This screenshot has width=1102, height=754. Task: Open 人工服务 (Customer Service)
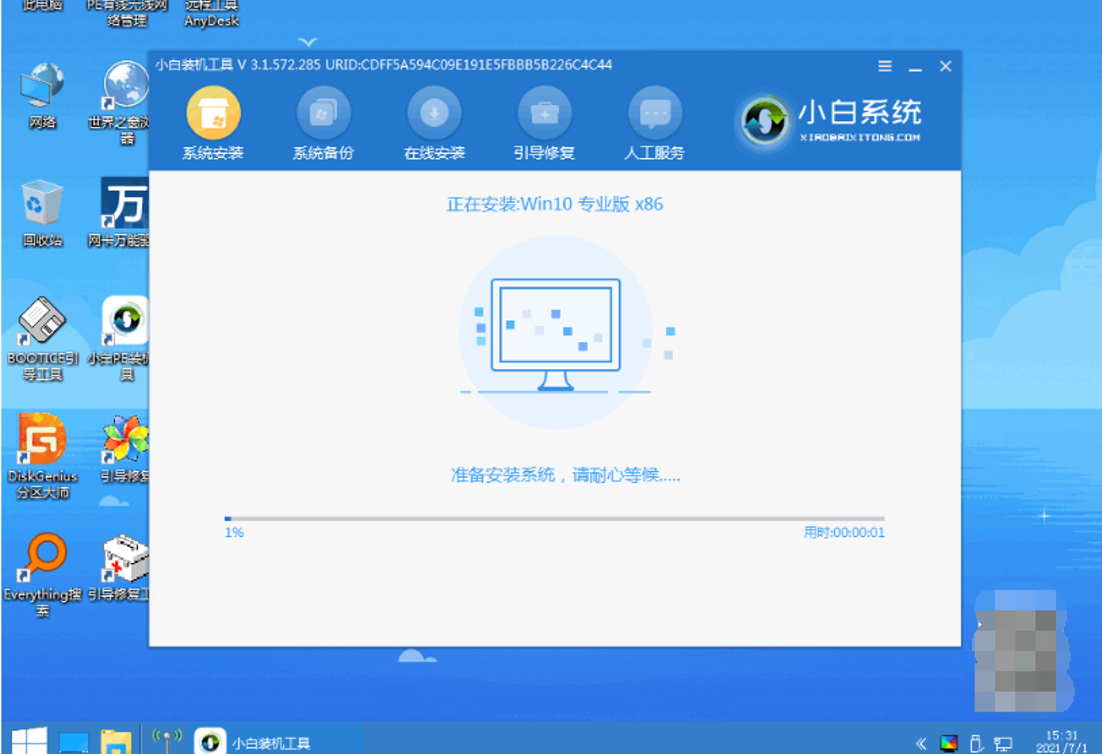click(655, 118)
